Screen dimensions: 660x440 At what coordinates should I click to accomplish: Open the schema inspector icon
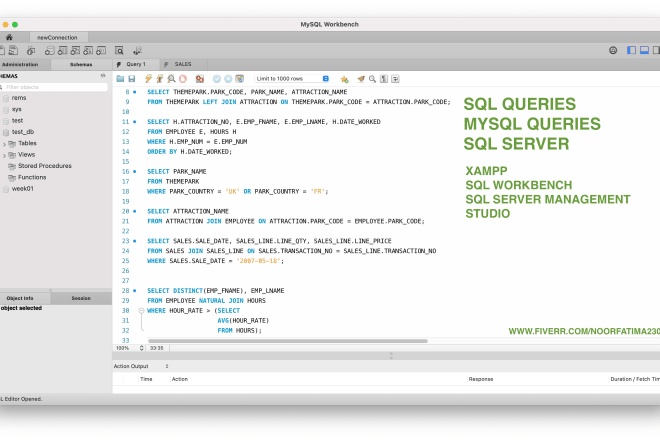tap(31, 51)
